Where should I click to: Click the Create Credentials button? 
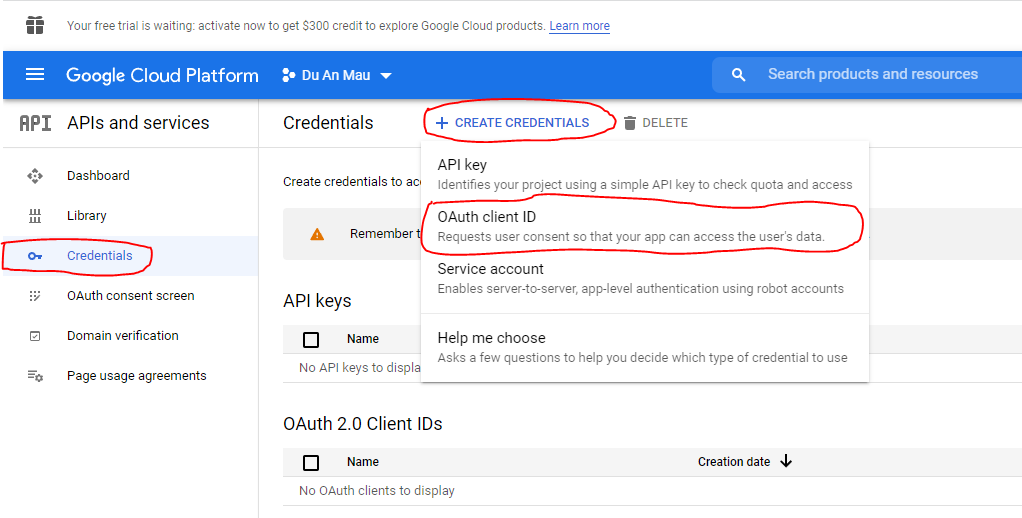(512, 123)
